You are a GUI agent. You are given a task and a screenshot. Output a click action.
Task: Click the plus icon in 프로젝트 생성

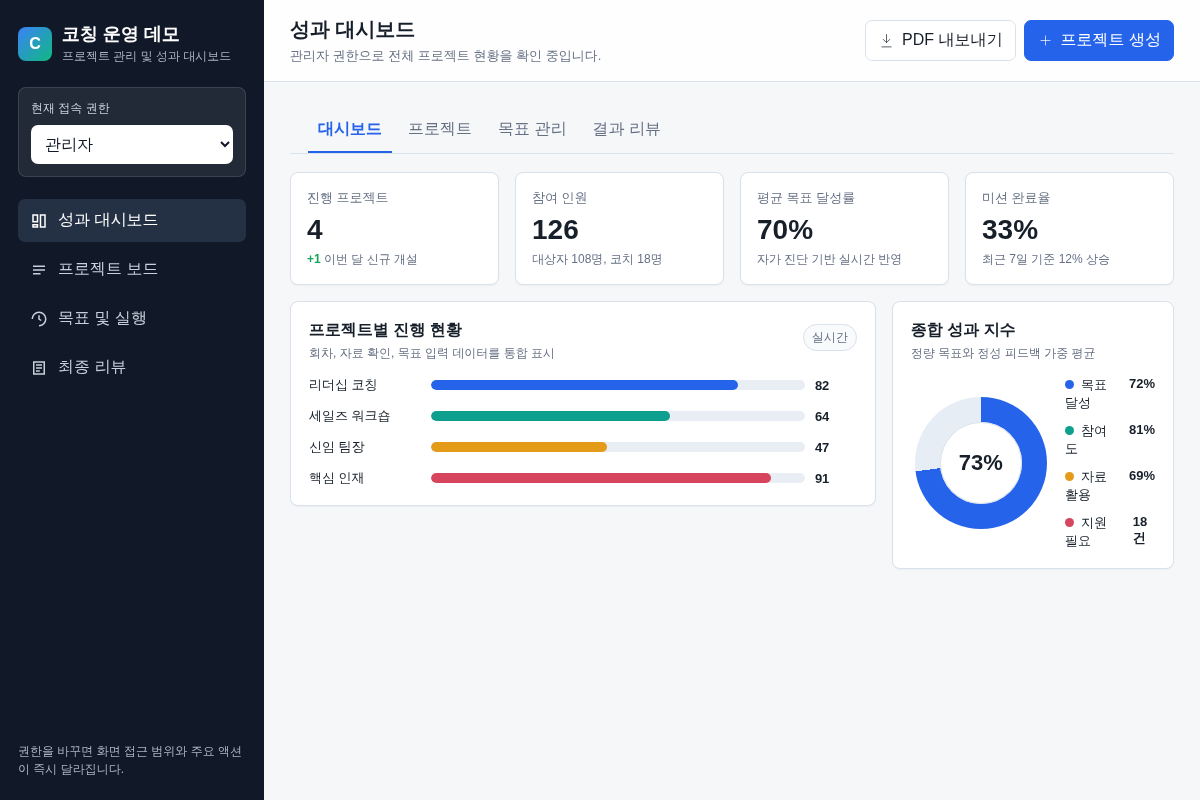click(x=1045, y=41)
